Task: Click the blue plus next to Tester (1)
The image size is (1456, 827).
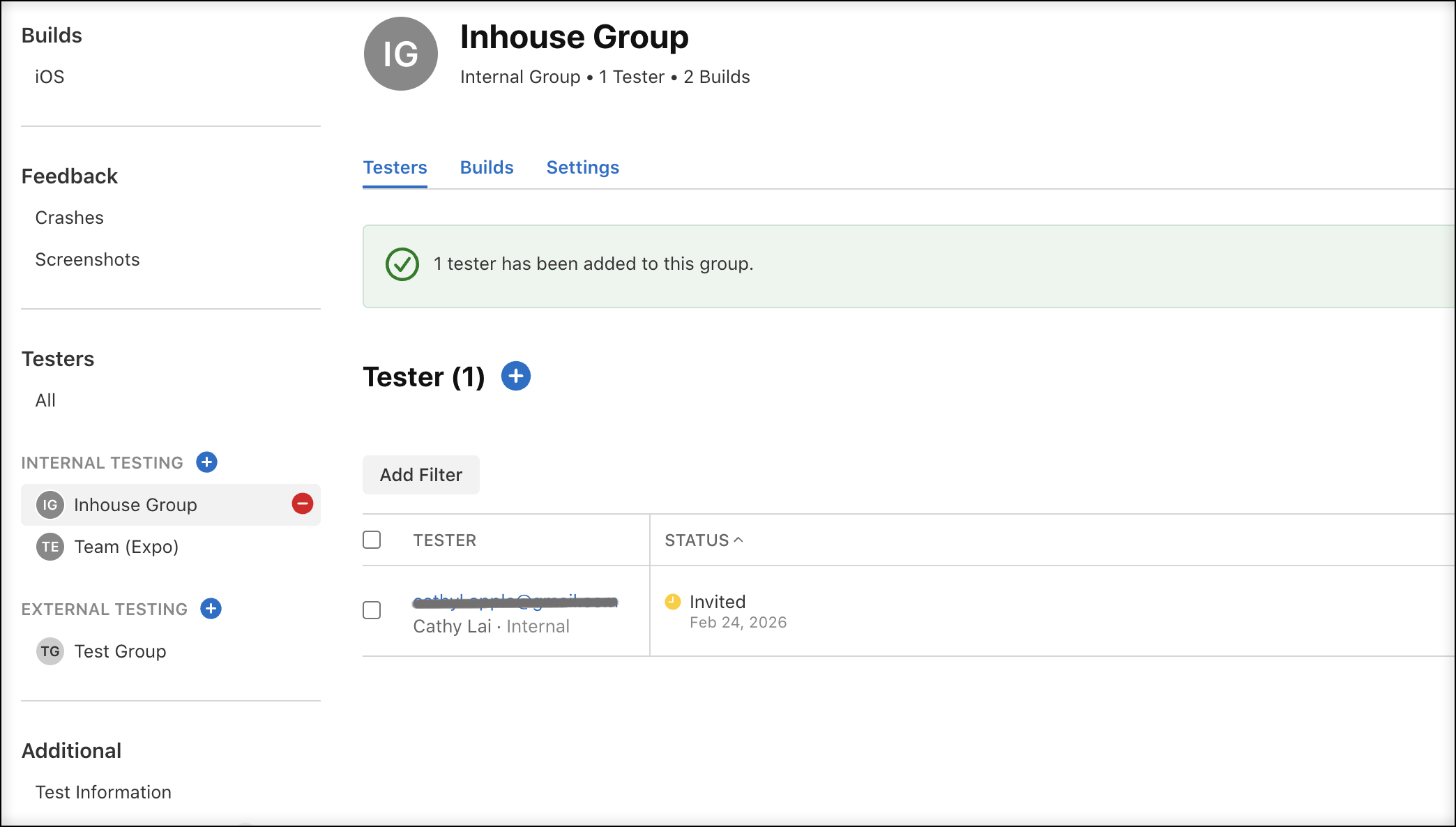Action: [x=515, y=377]
